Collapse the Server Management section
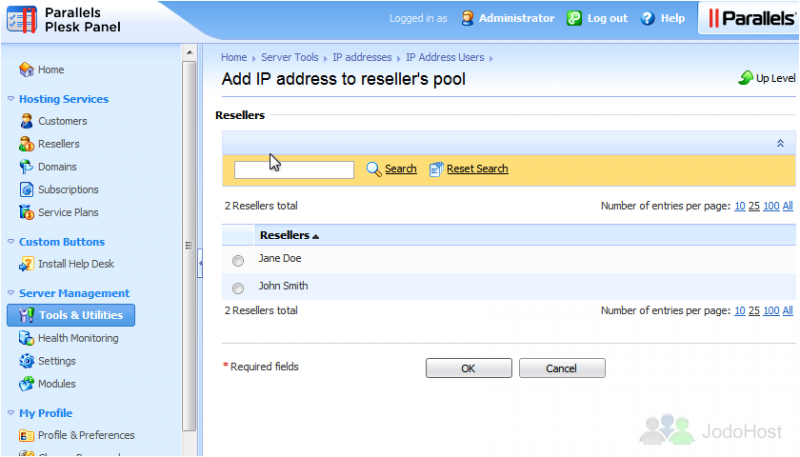800x457 pixels. 11,293
